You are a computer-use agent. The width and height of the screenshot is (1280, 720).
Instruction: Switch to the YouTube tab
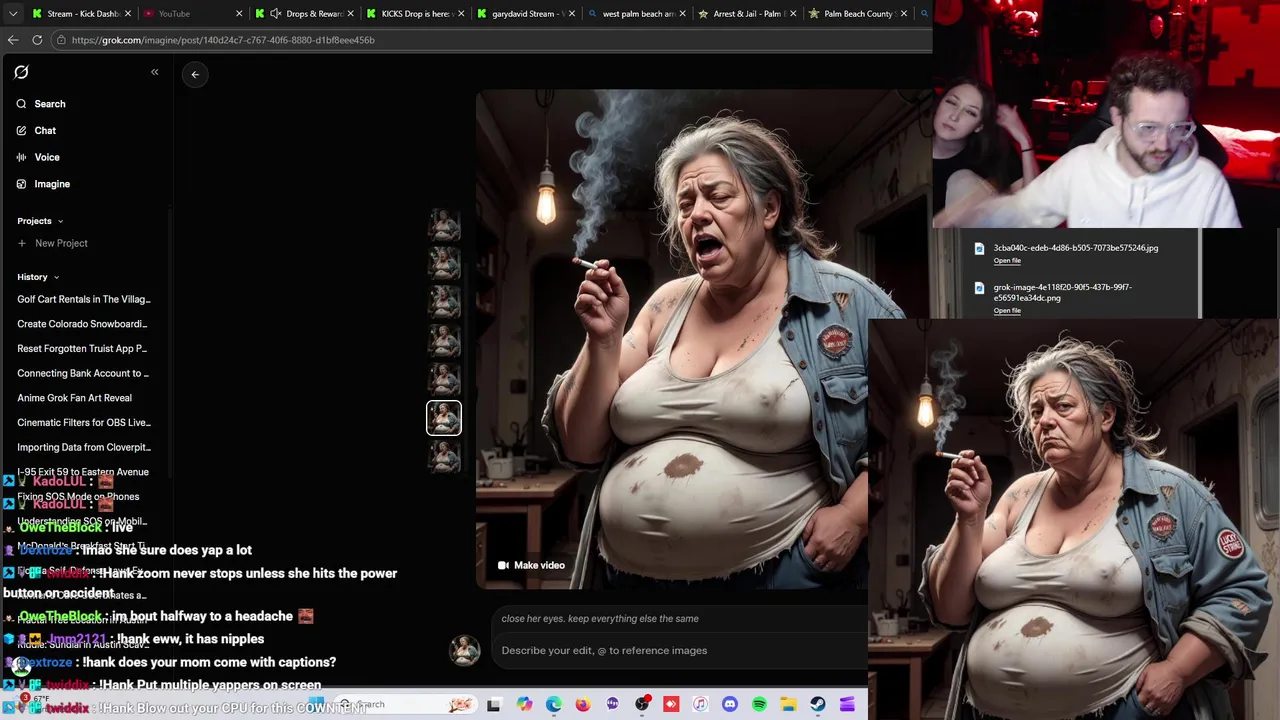[190, 14]
